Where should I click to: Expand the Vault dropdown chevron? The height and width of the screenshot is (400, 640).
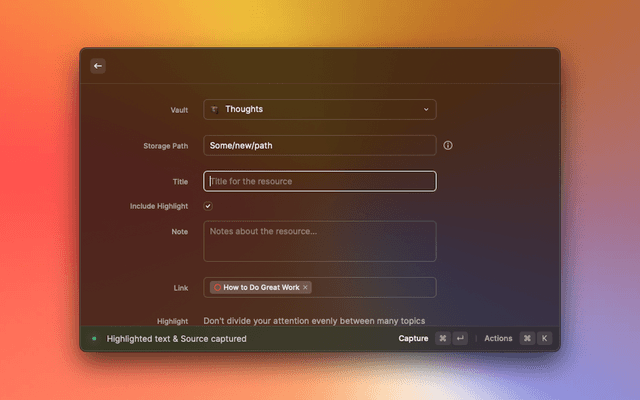426,109
